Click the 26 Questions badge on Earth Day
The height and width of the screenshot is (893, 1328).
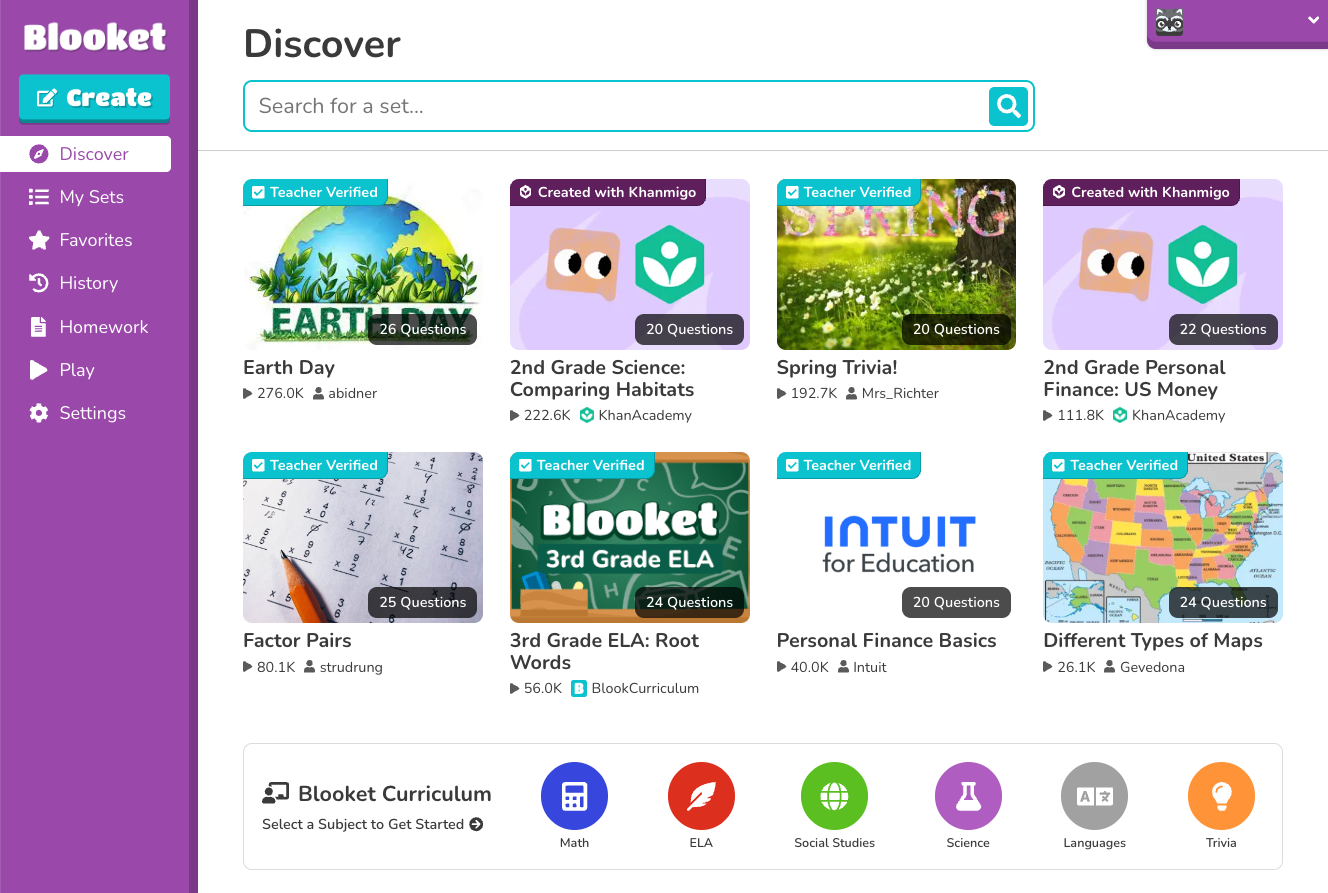[423, 329]
